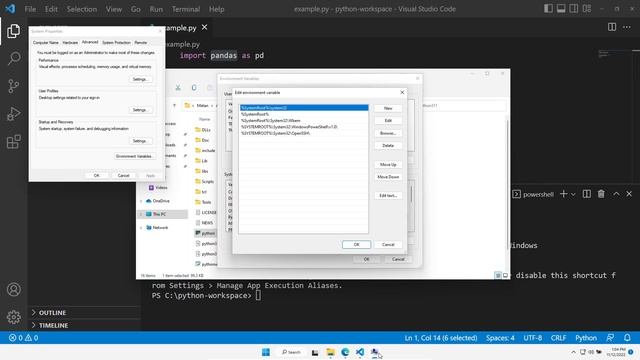Kill terminal with trash icon
This screenshot has height=360, width=640.
point(601,194)
